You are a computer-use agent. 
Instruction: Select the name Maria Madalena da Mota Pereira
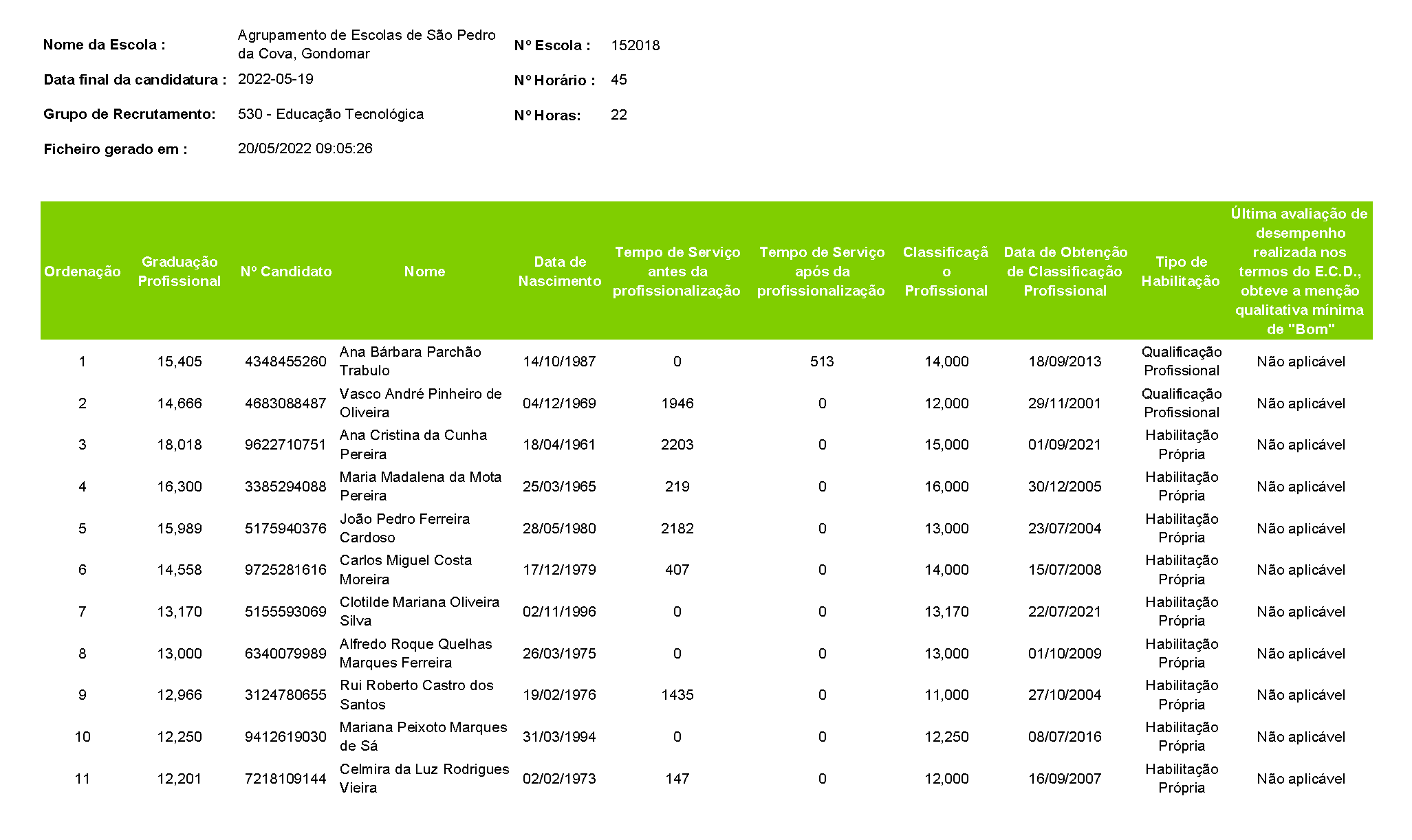(x=420, y=486)
